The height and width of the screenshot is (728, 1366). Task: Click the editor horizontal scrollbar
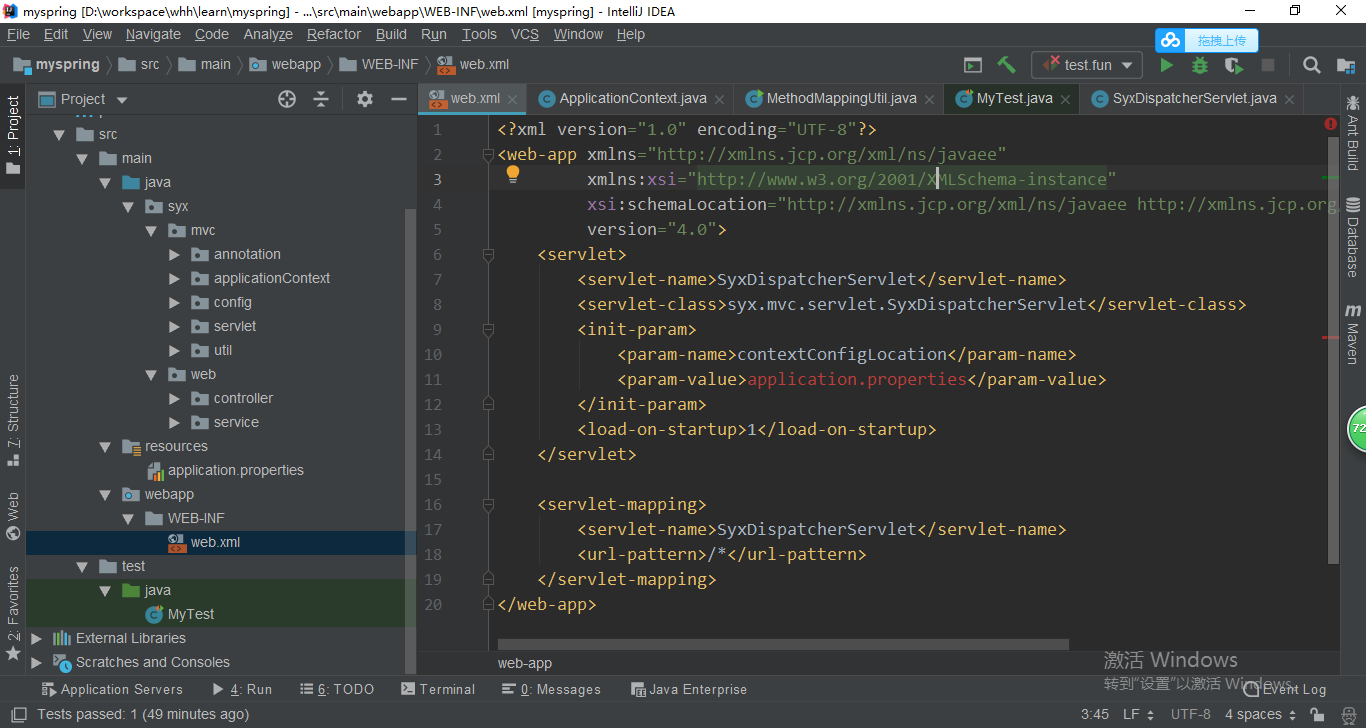783,645
